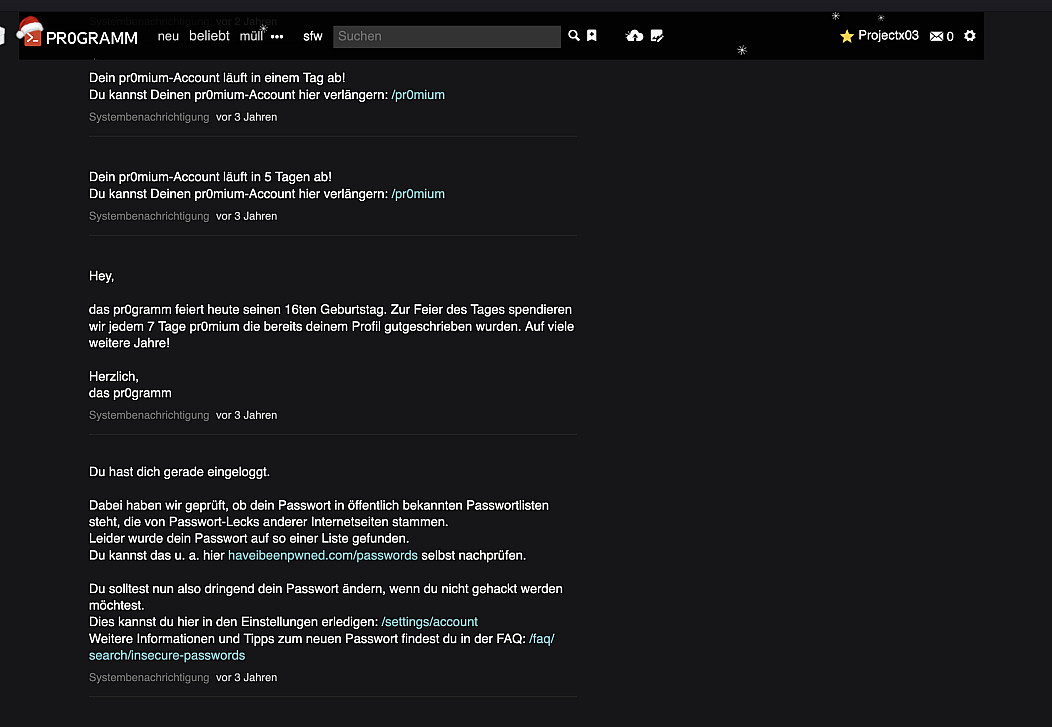The image size is (1052, 727).
Task: Expand the three-dots more menu
Action: 277,37
